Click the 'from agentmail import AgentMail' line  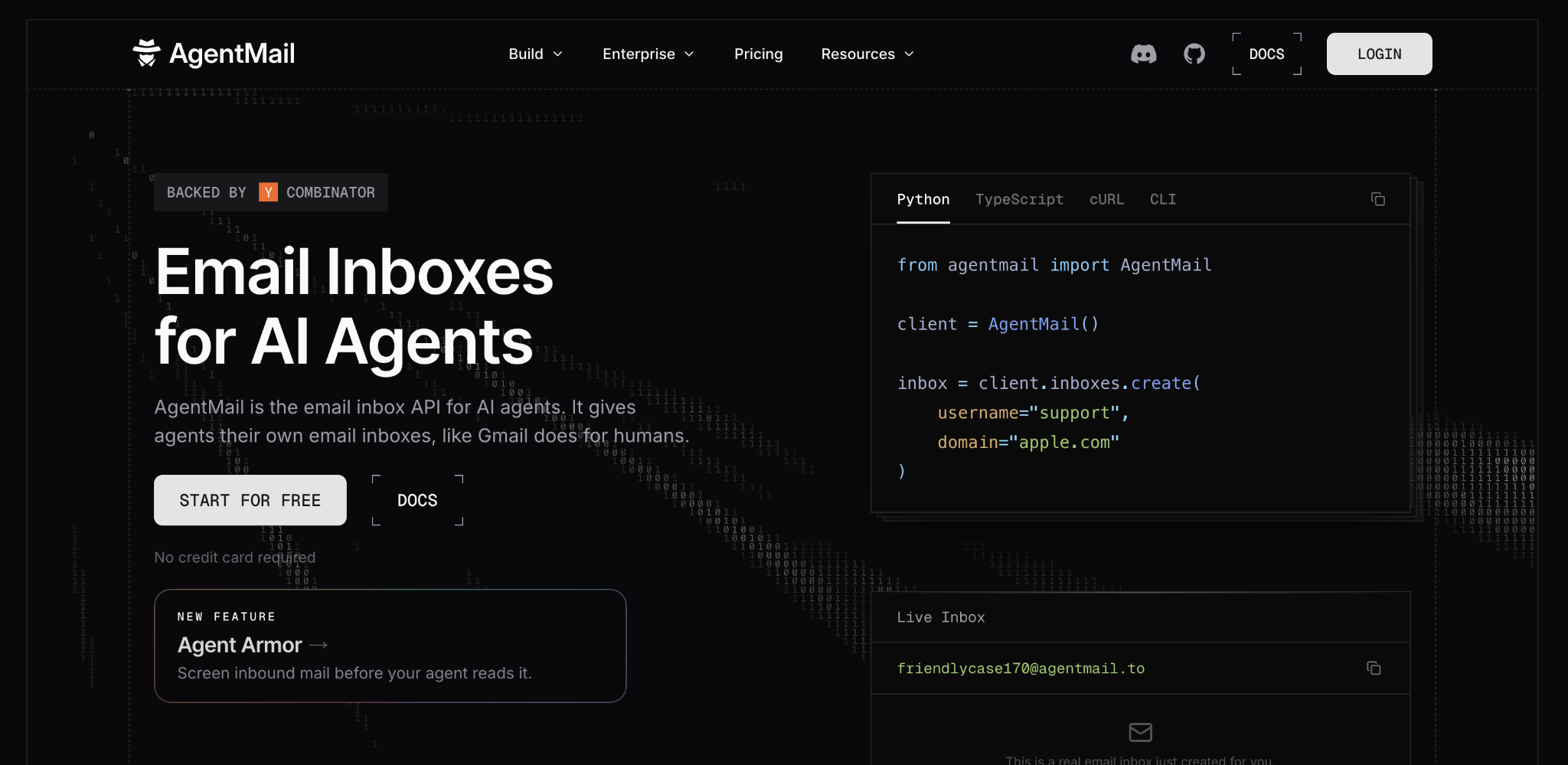[1054, 265]
